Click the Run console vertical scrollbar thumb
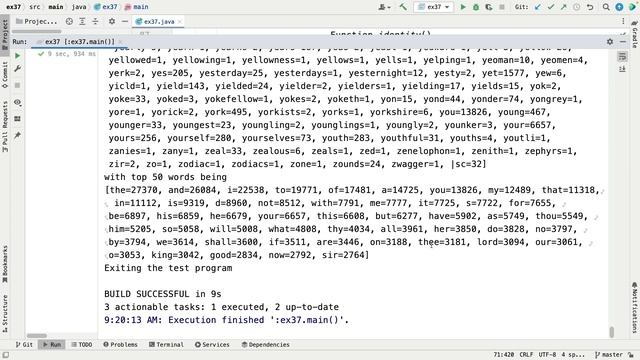 tap(611, 332)
